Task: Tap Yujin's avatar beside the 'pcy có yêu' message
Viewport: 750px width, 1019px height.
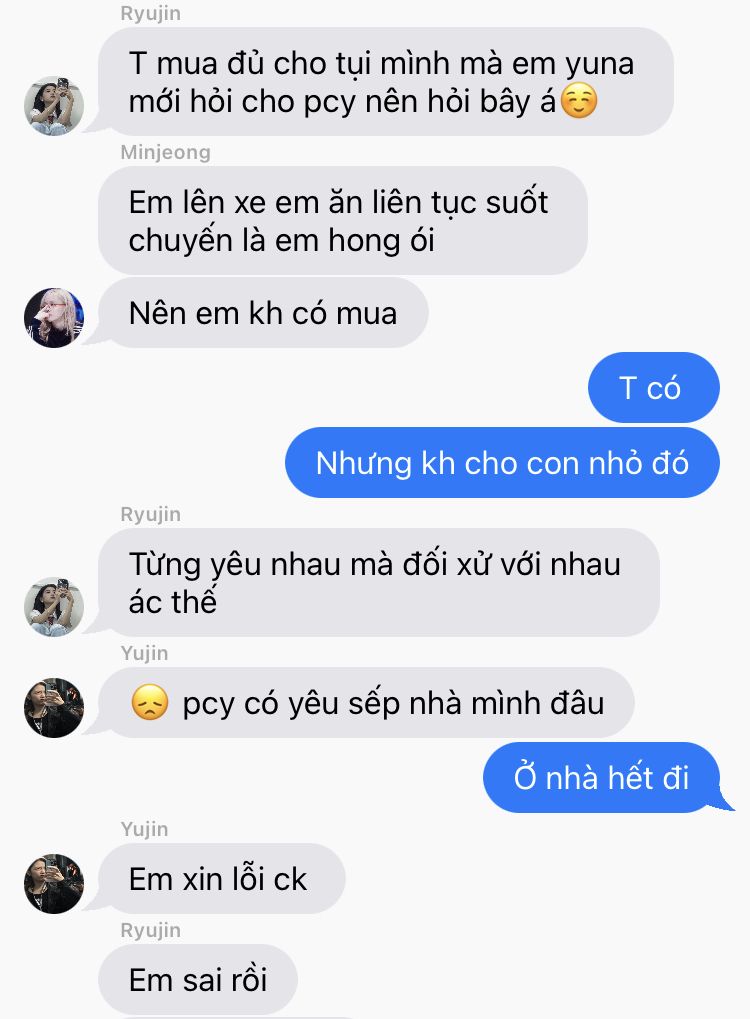Action: [x=54, y=708]
